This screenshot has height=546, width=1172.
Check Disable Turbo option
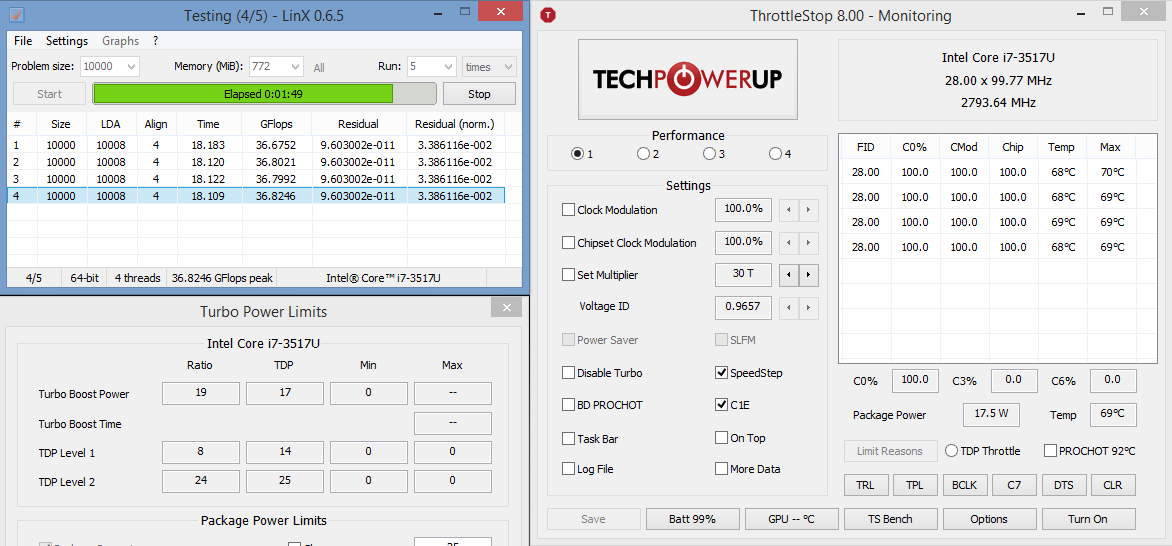click(569, 373)
